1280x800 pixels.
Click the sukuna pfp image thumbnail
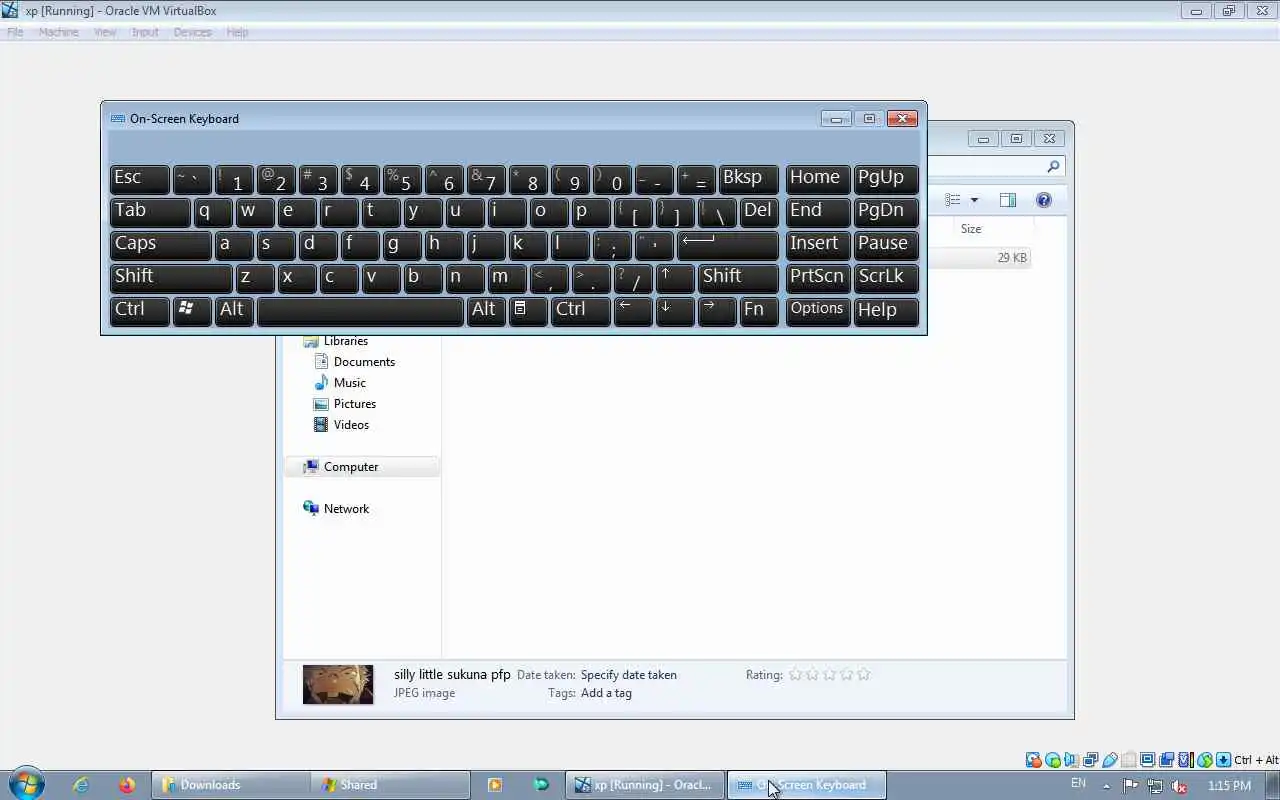coord(338,685)
